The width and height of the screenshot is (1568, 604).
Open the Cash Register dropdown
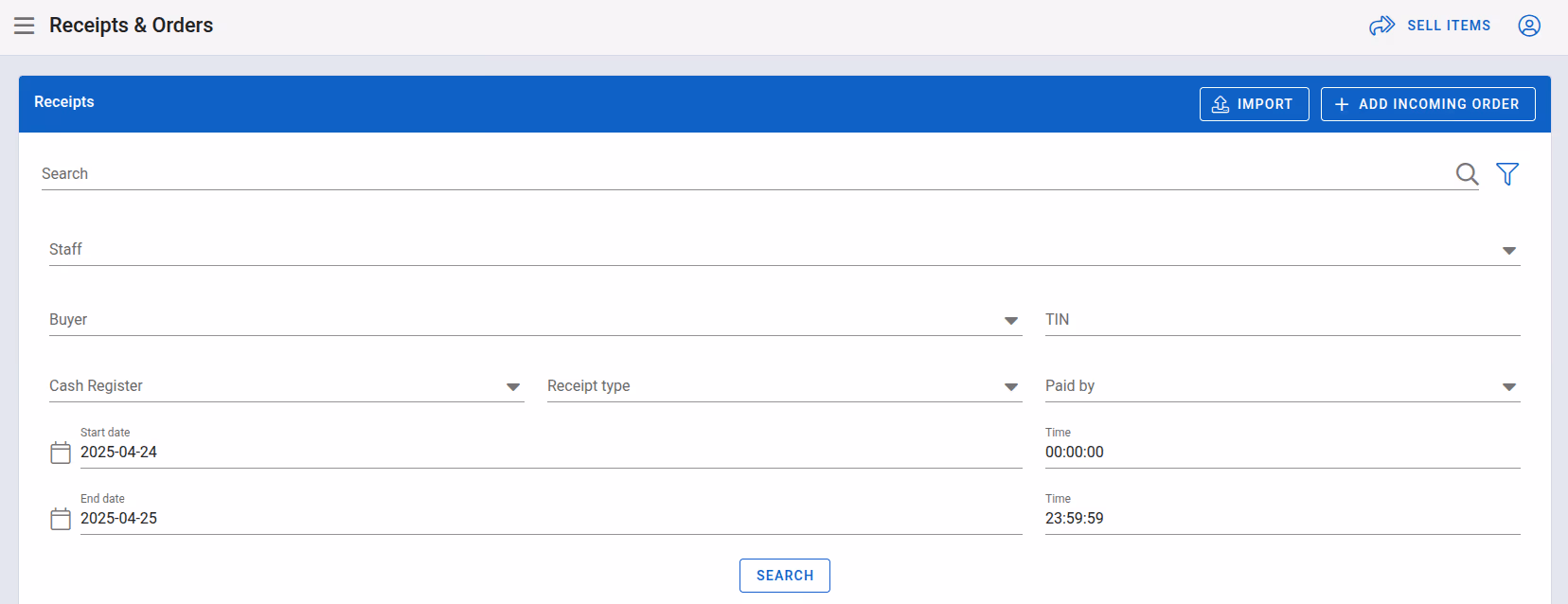pyautogui.click(x=287, y=386)
